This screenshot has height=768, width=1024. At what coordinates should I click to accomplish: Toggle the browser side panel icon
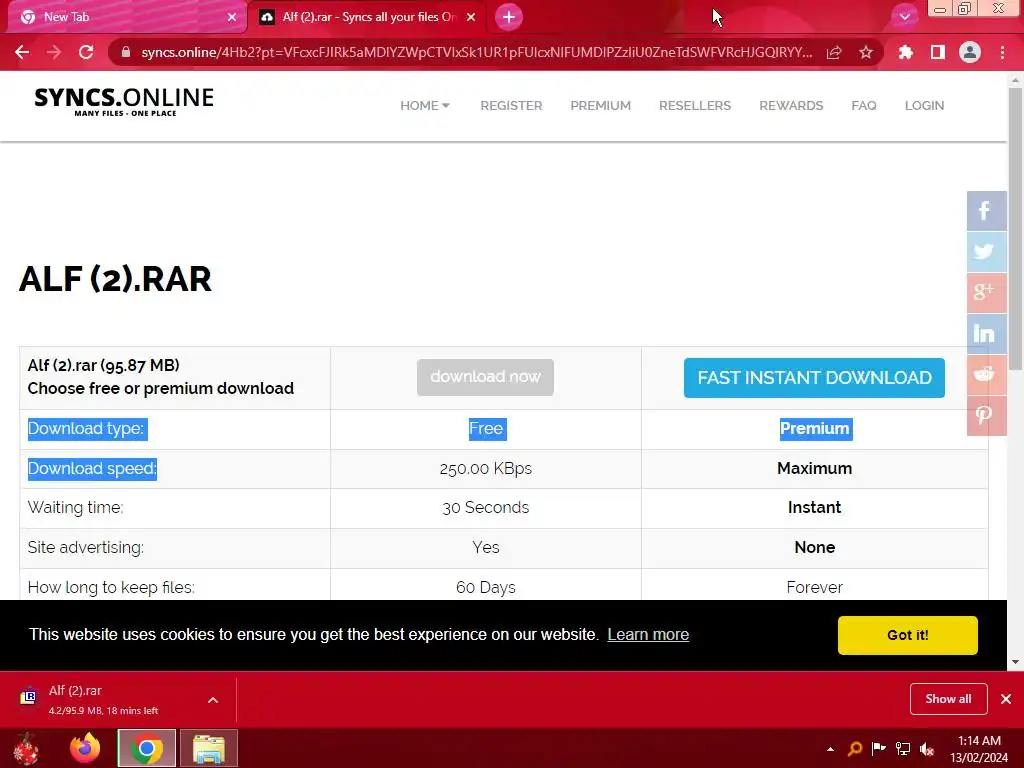[x=938, y=52]
